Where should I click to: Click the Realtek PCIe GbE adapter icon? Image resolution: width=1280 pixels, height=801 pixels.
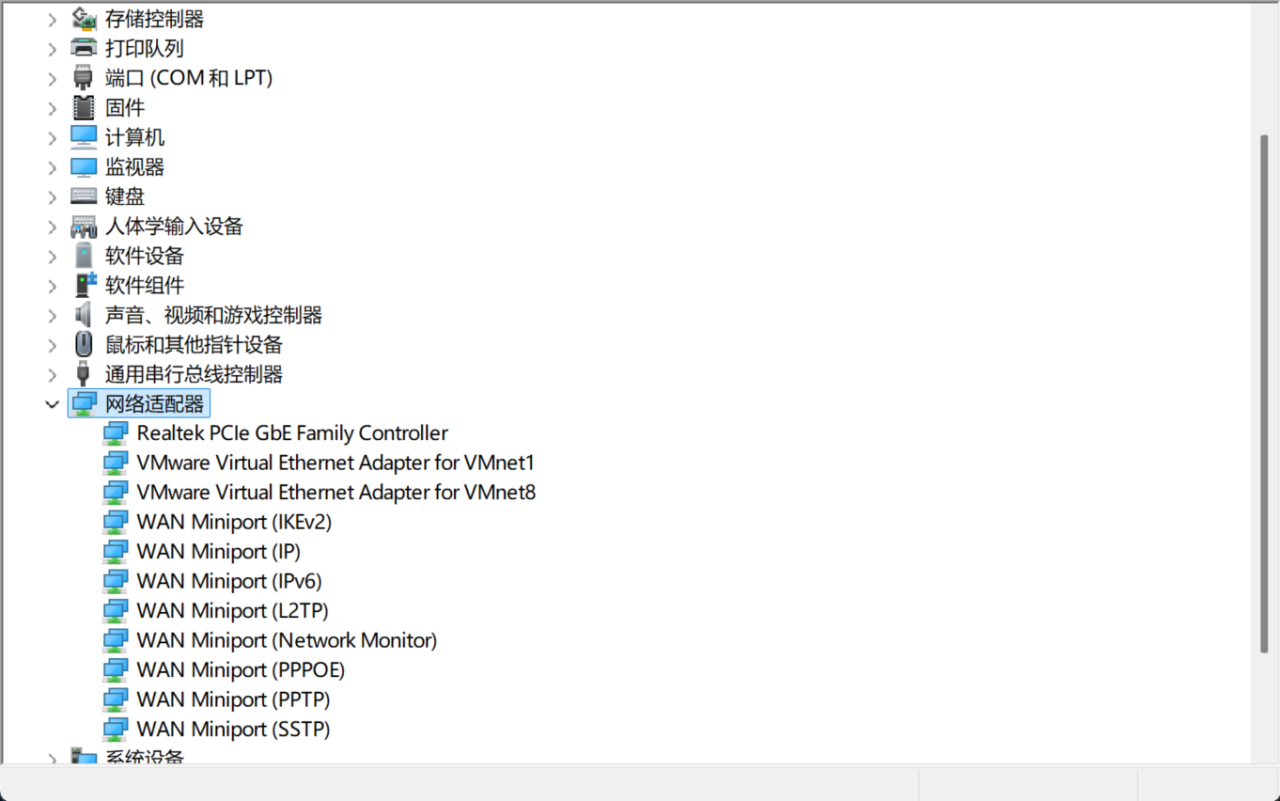tap(116, 433)
